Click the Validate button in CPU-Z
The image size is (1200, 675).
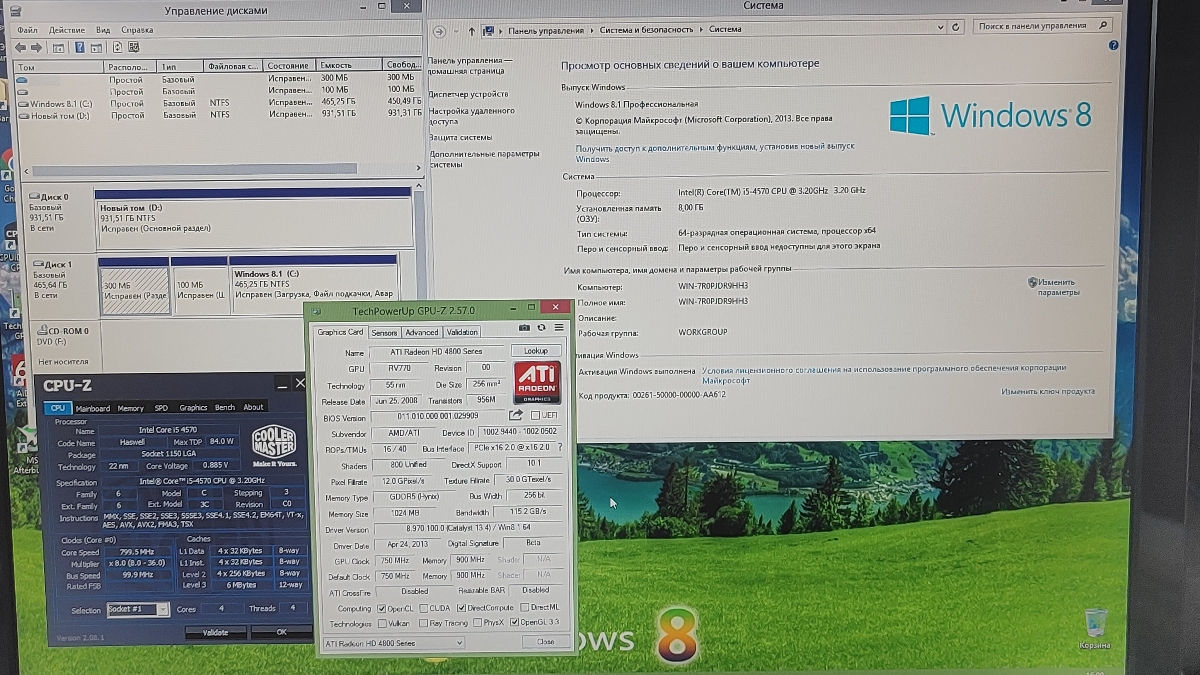click(x=215, y=632)
